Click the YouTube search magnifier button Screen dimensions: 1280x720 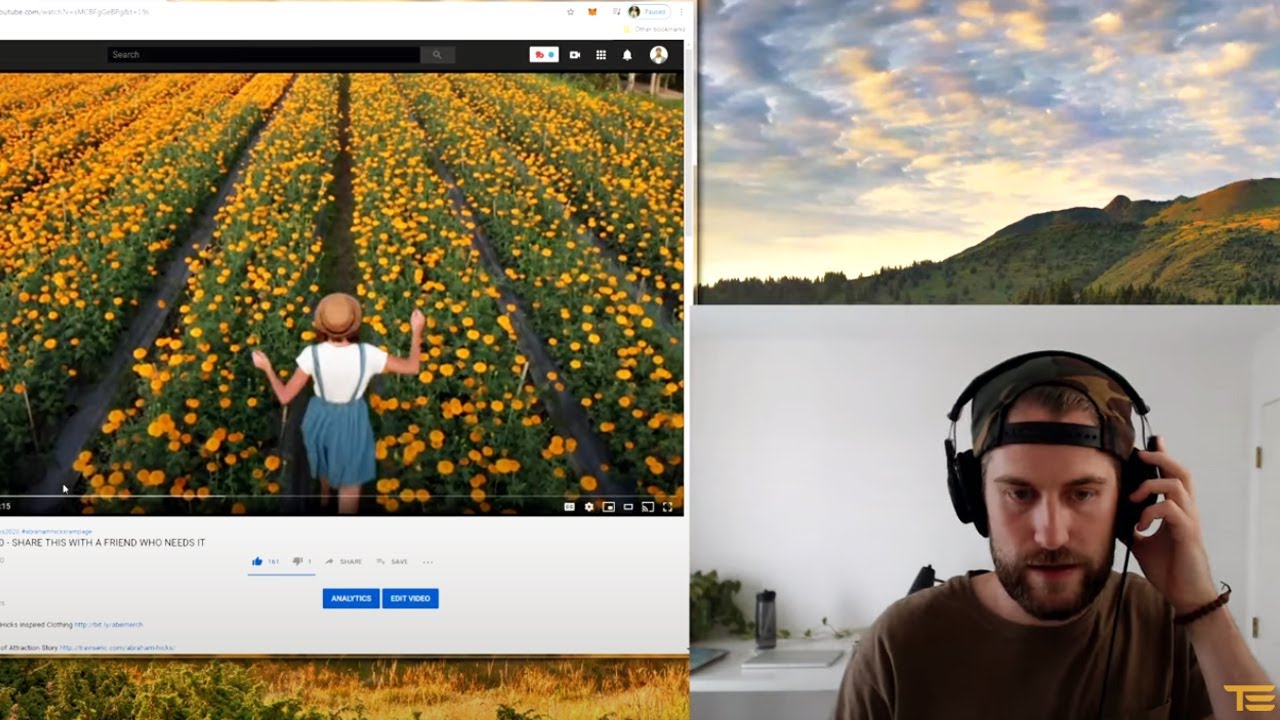[x=437, y=55]
